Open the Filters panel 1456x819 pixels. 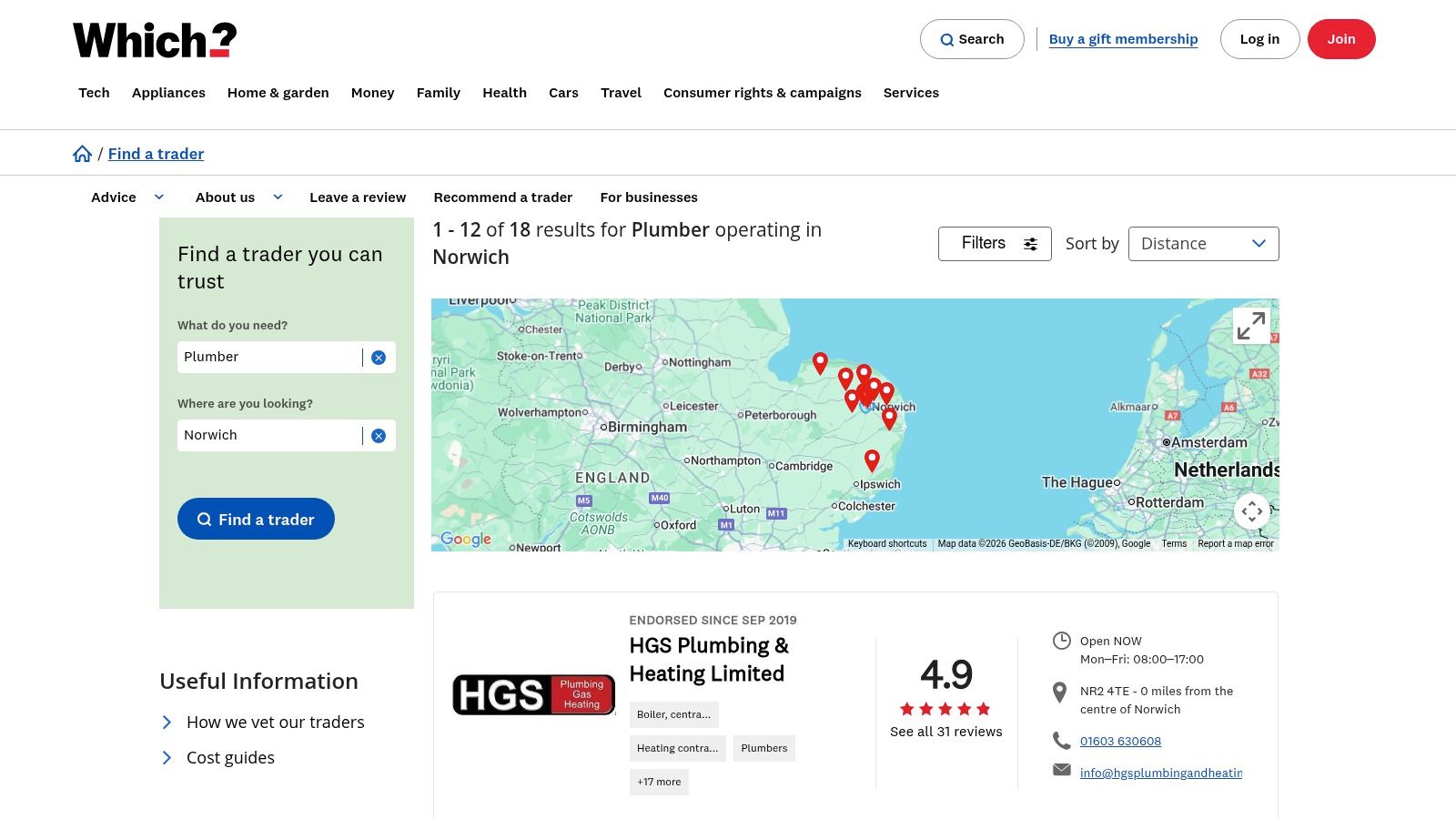coord(994,243)
